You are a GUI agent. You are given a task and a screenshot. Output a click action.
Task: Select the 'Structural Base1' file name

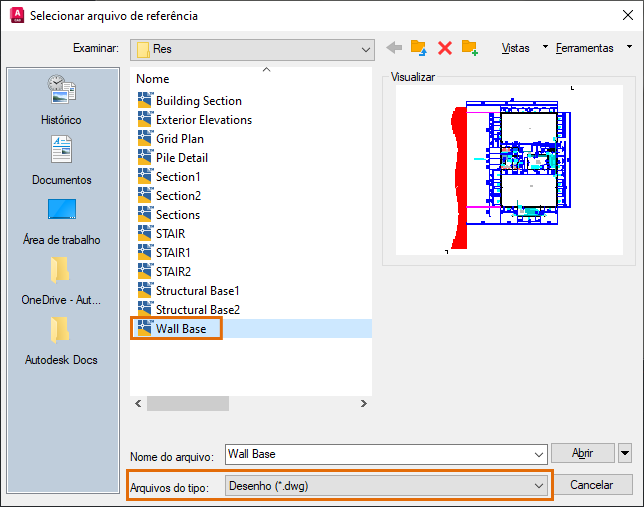[x=198, y=290]
